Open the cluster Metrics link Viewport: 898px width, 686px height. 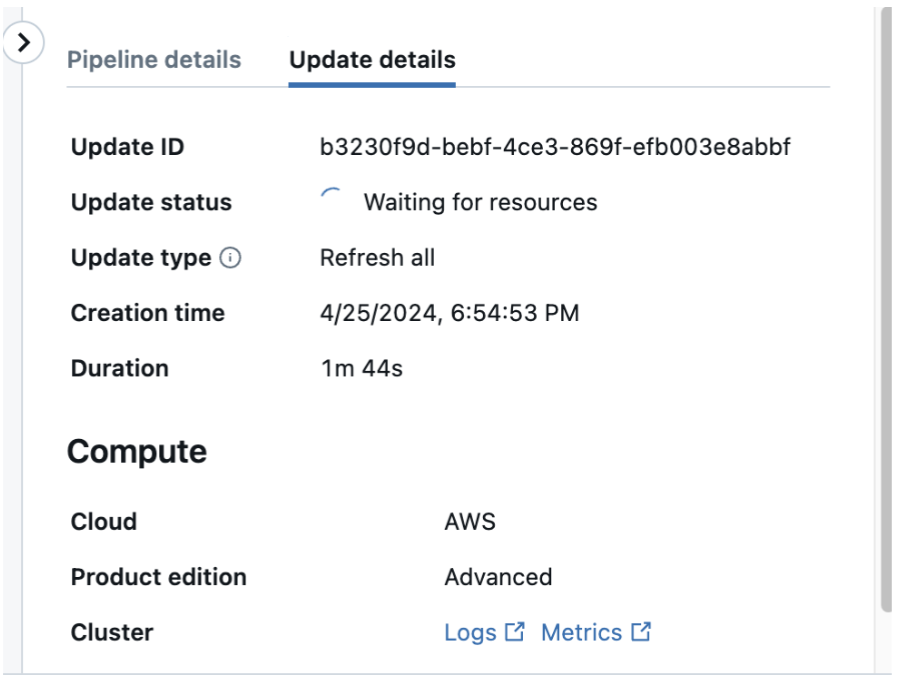[x=581, y=633]
